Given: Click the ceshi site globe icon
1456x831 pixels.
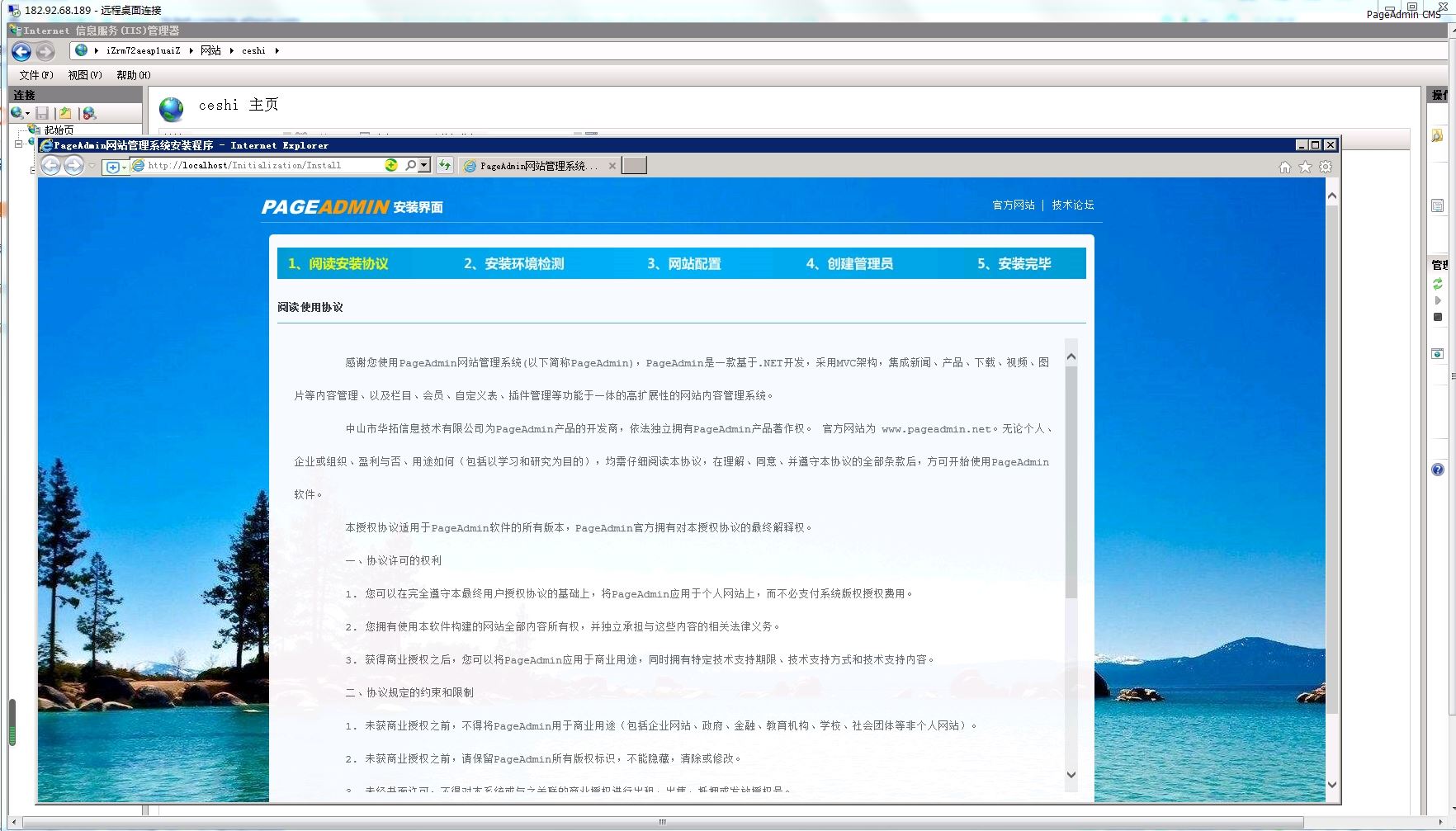Looking at the screenshot, I should point(171,109).
